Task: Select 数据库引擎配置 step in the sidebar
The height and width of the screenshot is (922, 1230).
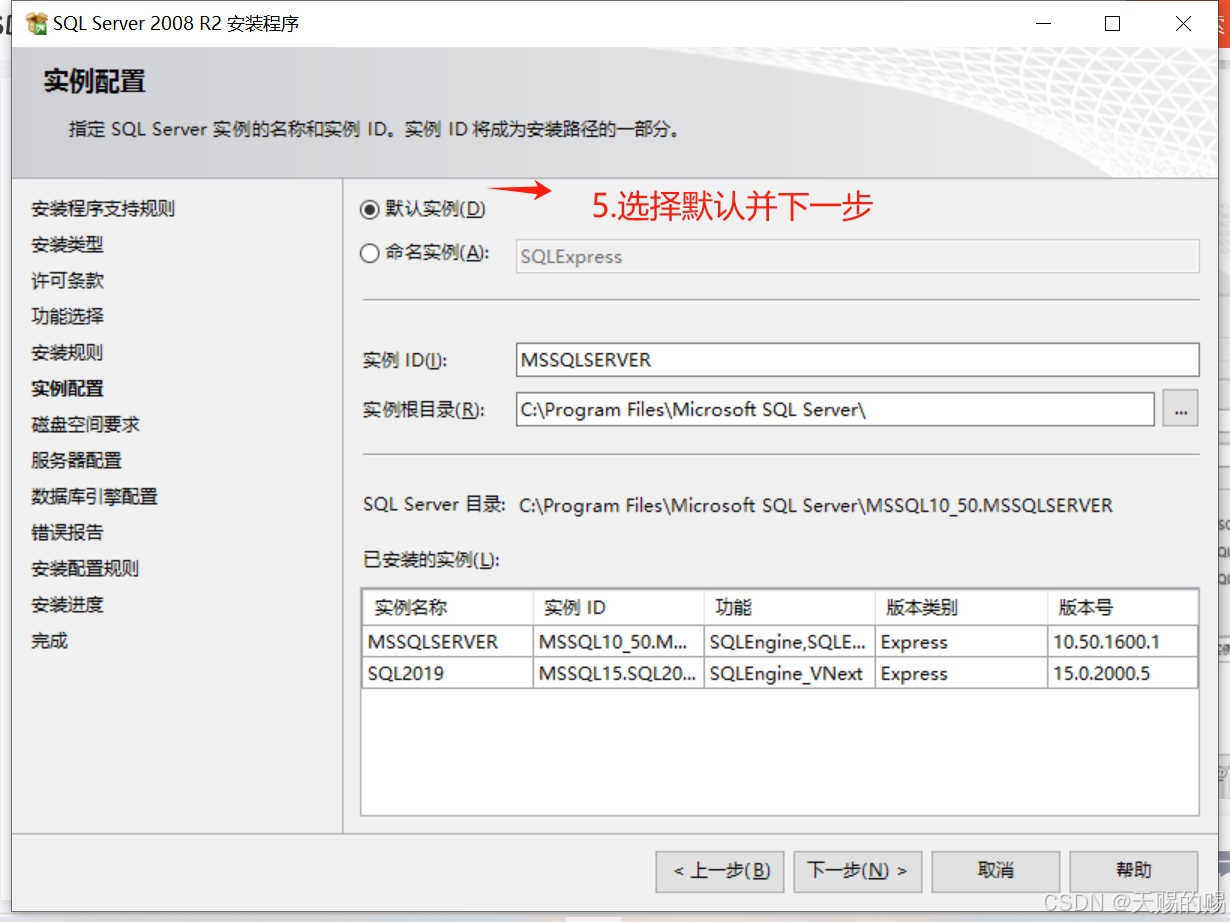Action: coord(94,497)
